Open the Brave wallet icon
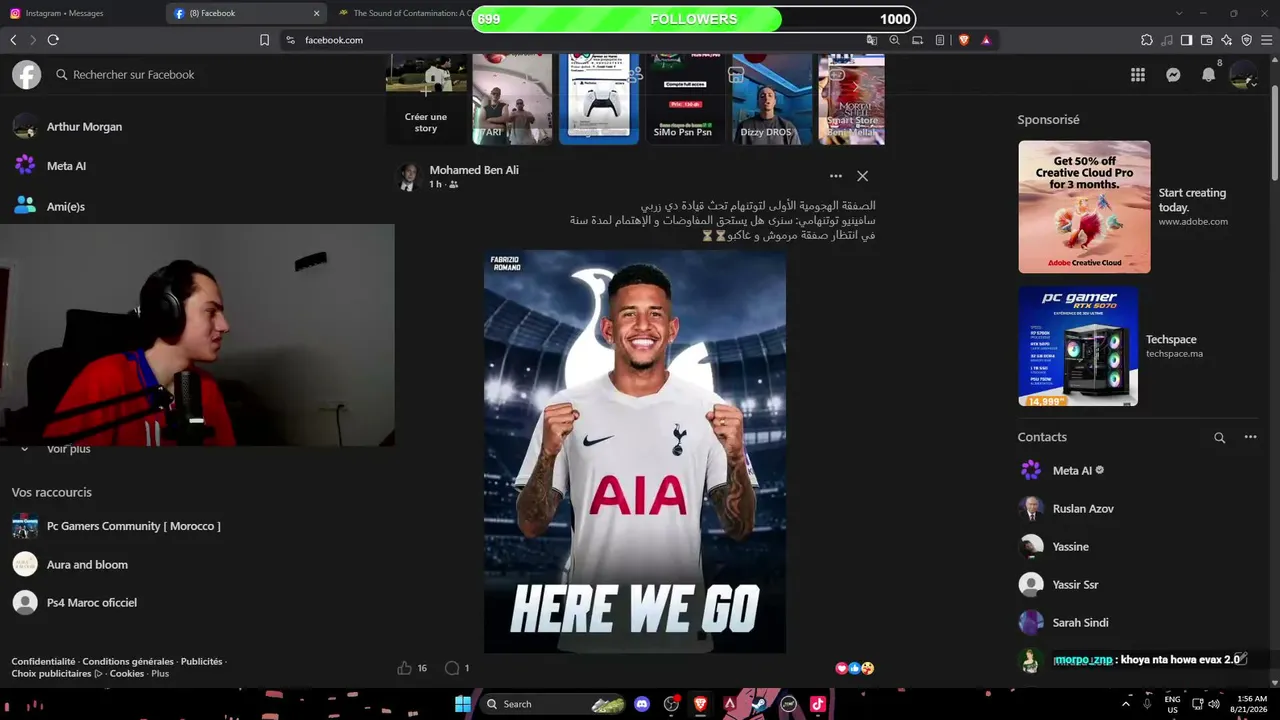The width and height of the screenshot is (1280, 720). coord(1206,40)
